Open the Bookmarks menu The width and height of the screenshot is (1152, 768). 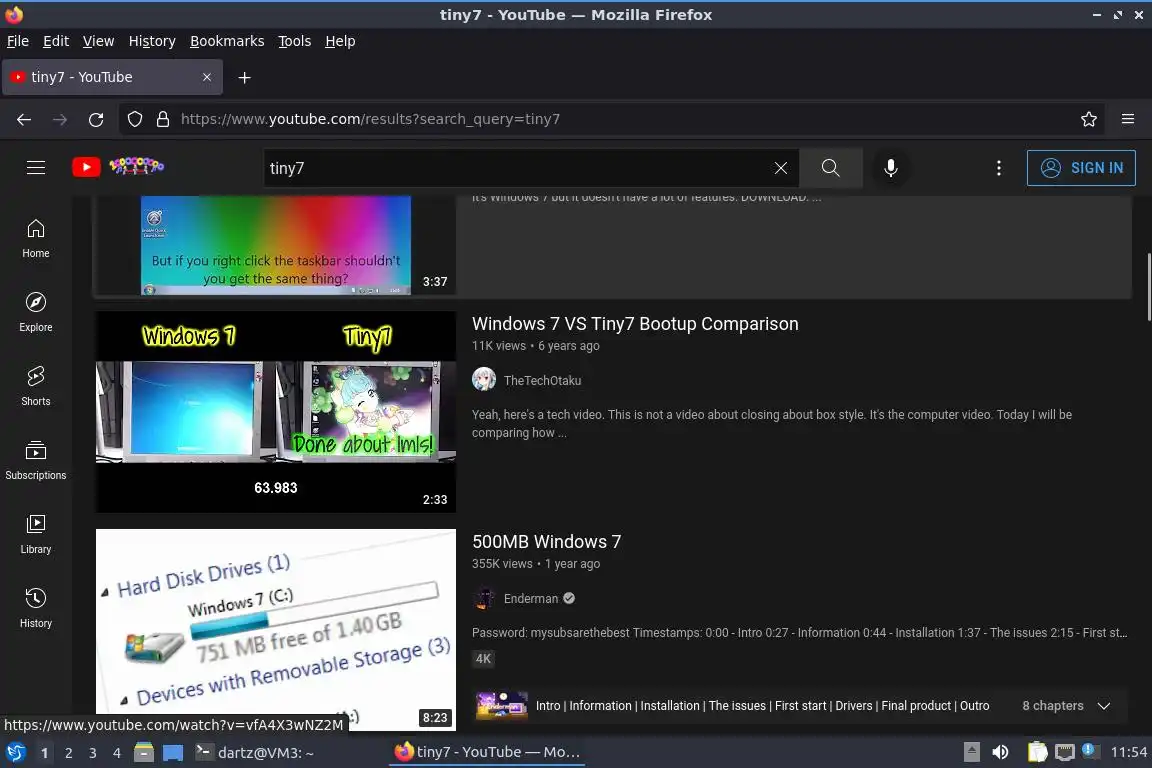[227, 41]
